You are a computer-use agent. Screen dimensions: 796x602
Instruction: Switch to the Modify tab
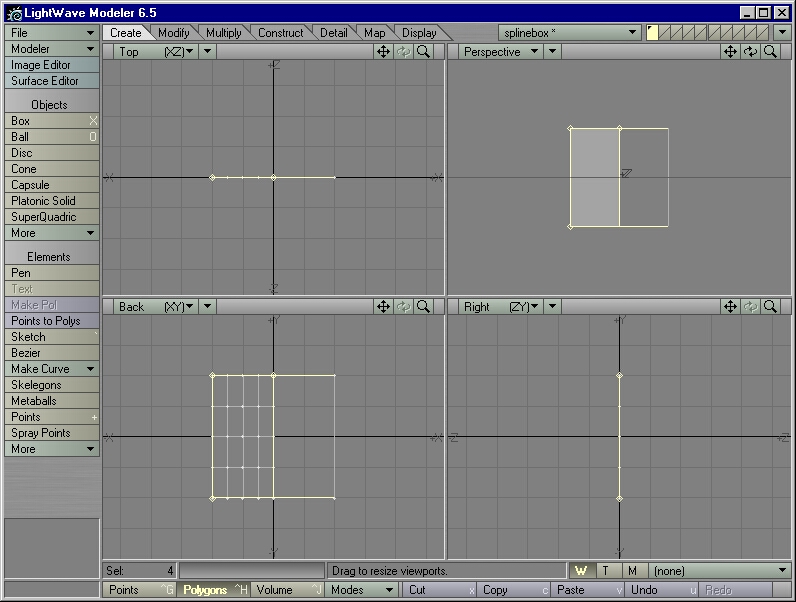point(174,33)
